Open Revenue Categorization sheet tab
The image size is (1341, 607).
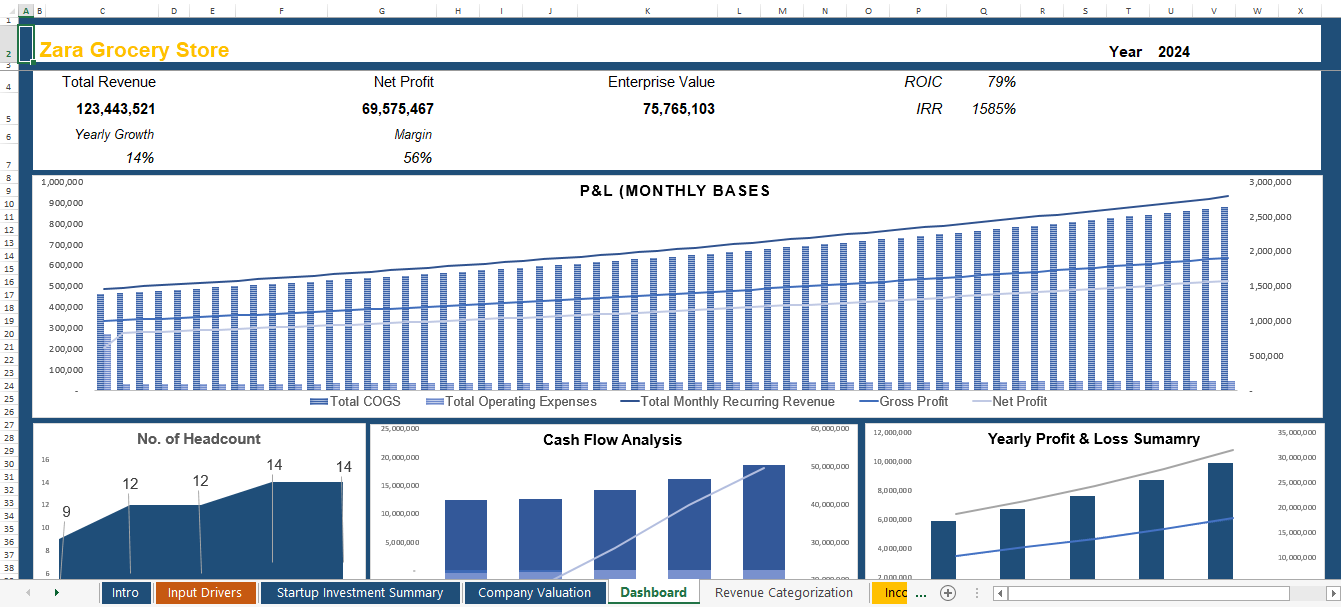coord(784,593)
